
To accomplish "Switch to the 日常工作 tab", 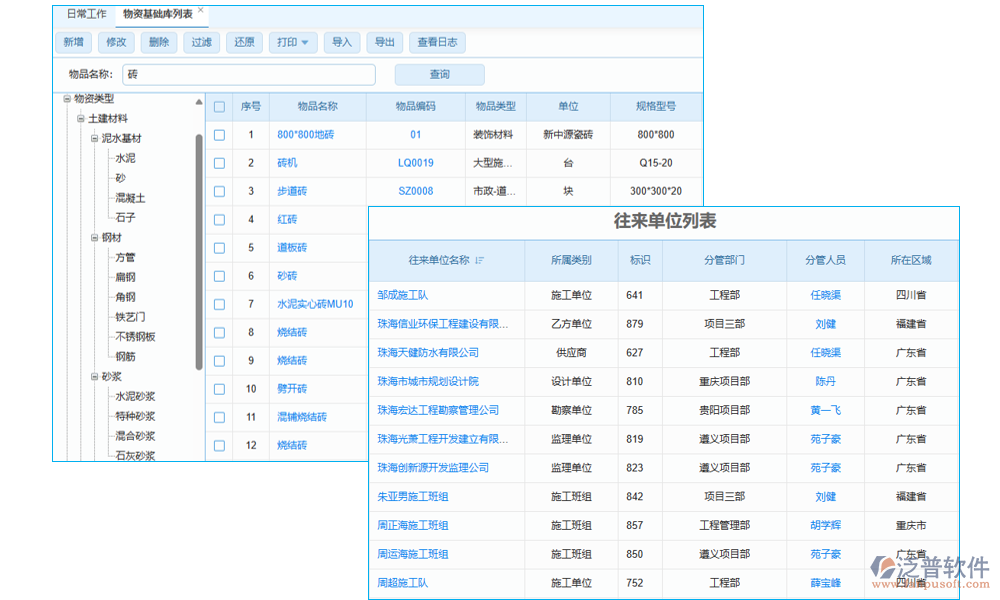I will (86, 14).
